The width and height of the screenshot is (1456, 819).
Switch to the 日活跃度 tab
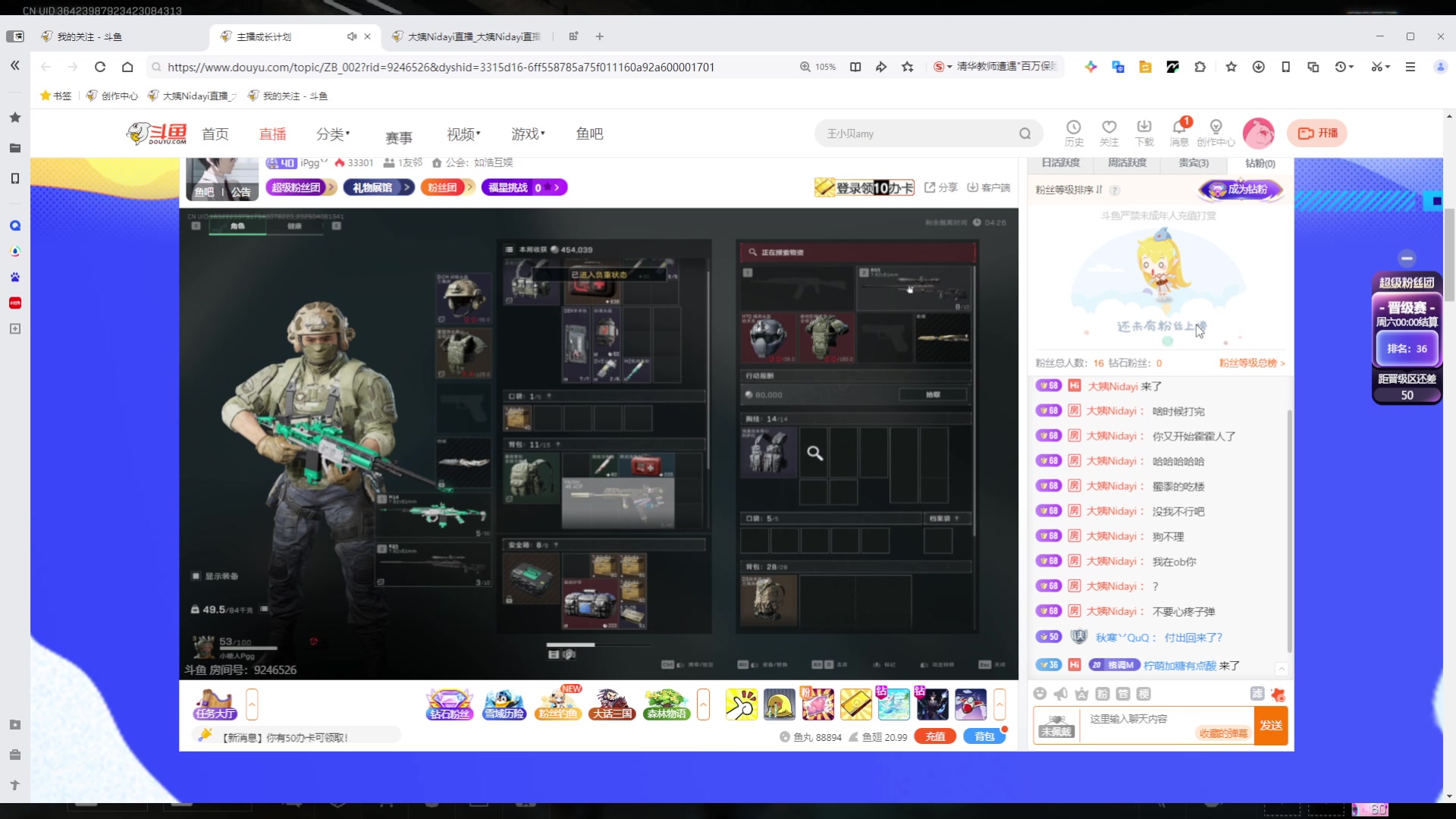tap(1060, 163)
